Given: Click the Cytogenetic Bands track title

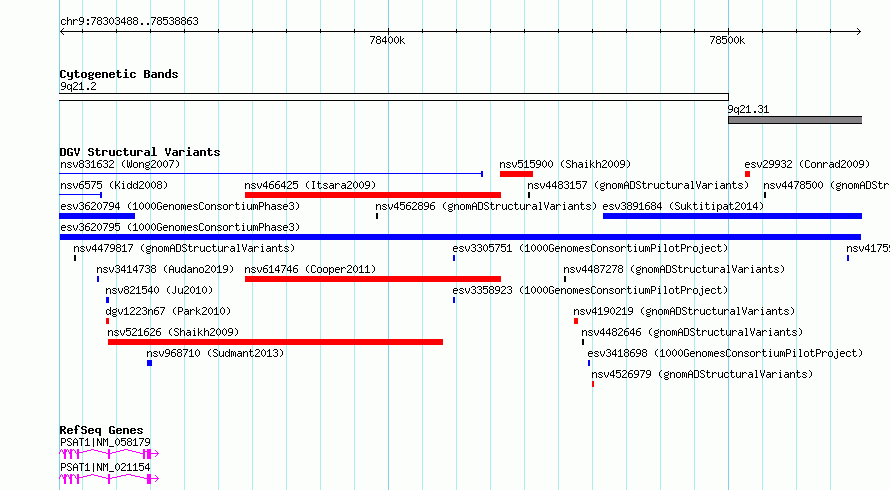Looking at the screenshot, I should click(x=119, y=74).
